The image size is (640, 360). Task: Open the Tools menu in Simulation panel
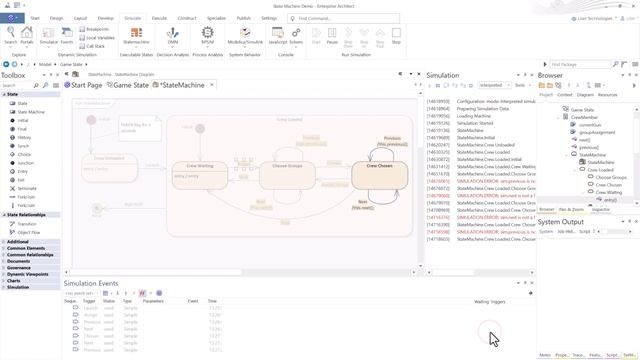click(522, 85)
